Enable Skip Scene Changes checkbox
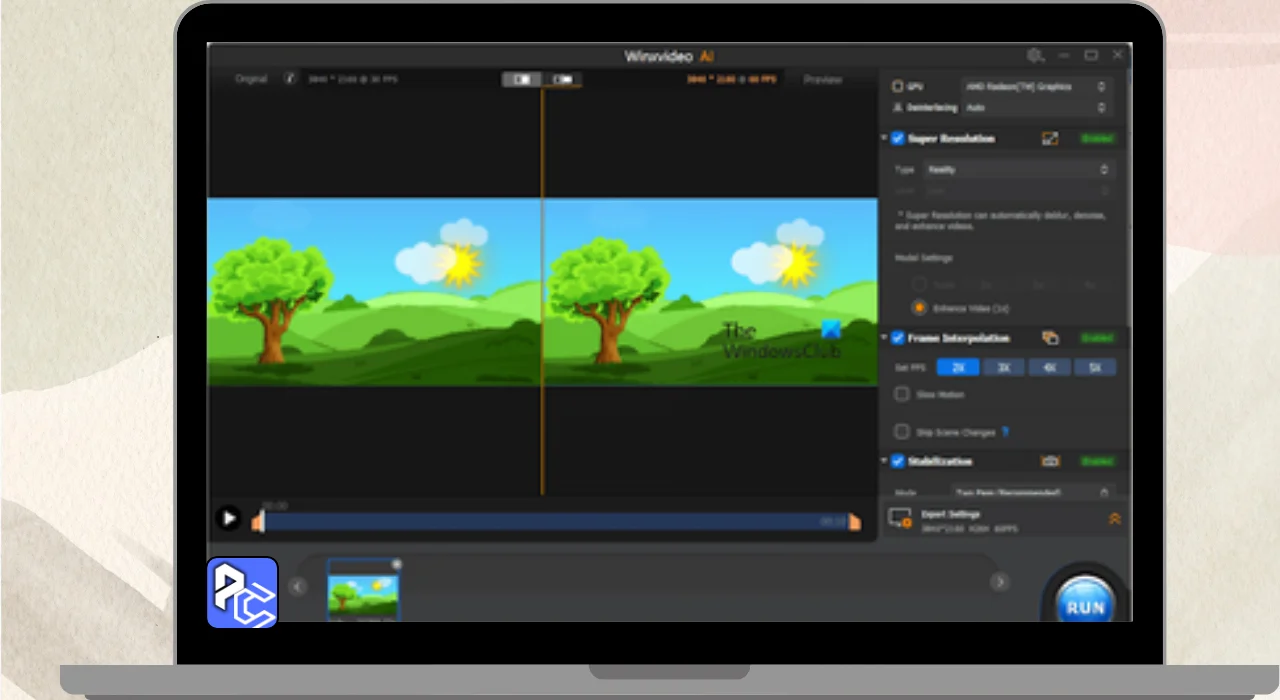The image size is (1280, 700). click(902, 432)
